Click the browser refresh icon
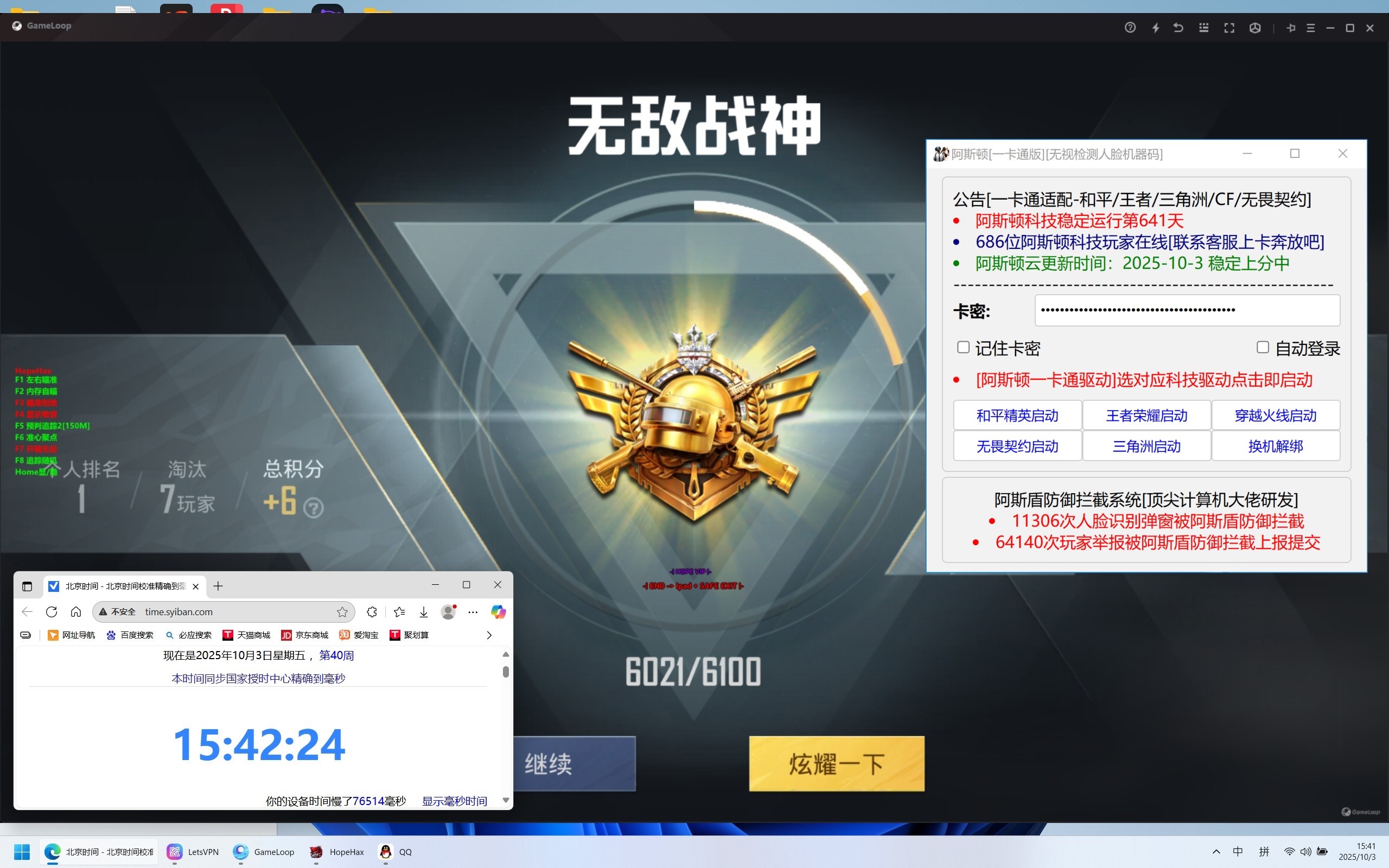 52,612
